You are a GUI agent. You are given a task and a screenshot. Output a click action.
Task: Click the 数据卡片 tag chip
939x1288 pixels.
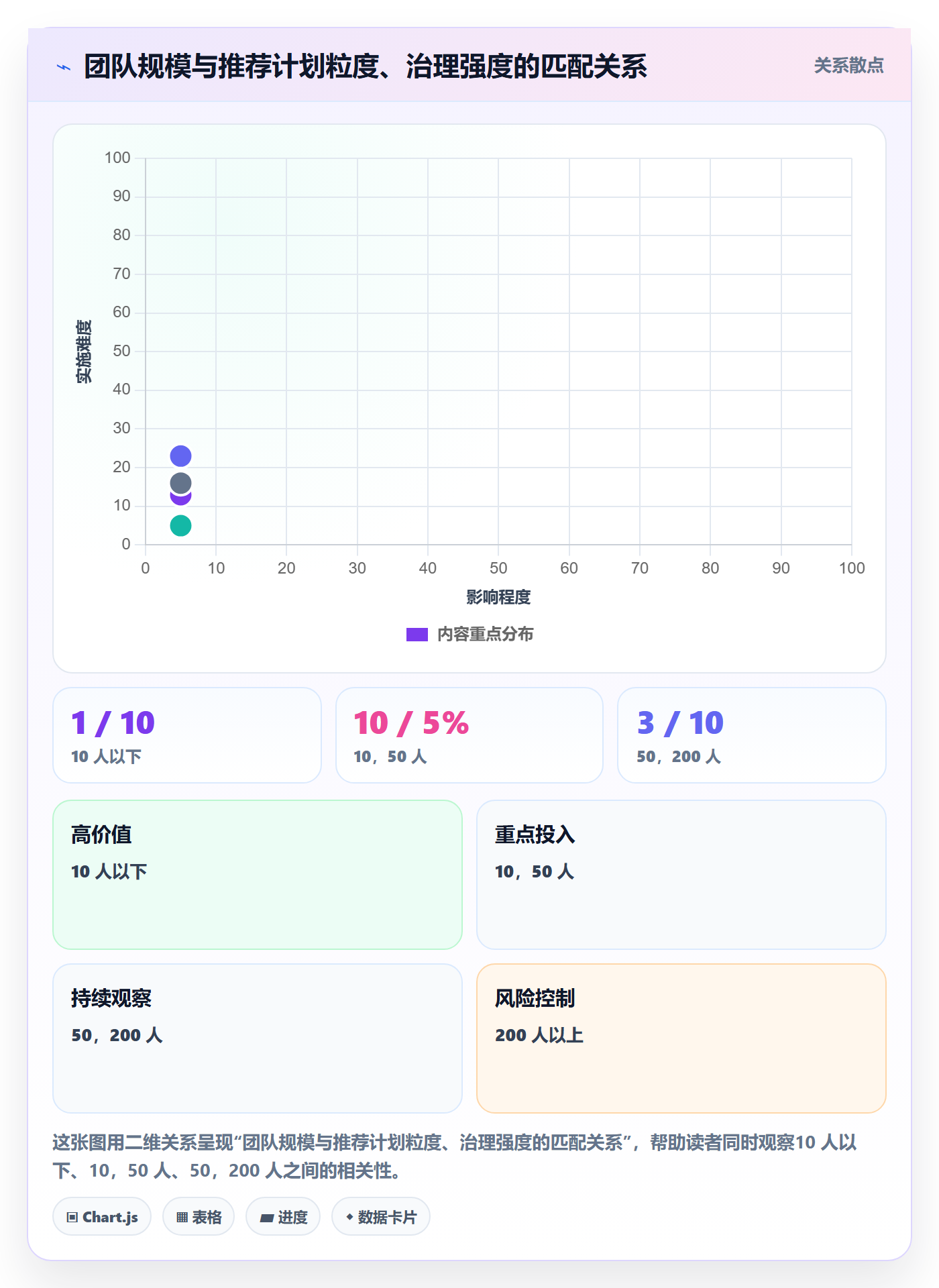[381, 1217]
